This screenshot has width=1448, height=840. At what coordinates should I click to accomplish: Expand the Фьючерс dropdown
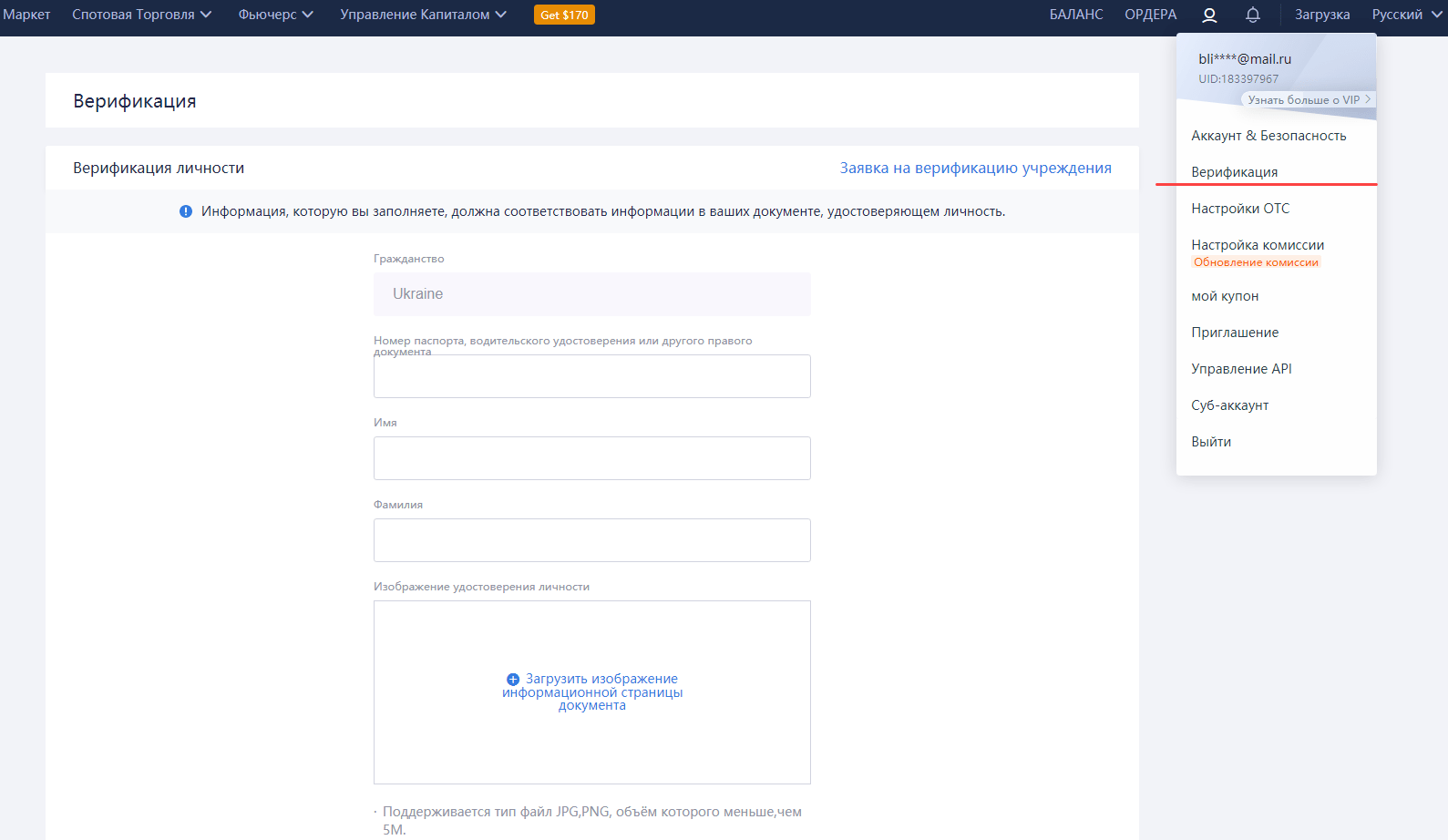[x=275, y=15]
